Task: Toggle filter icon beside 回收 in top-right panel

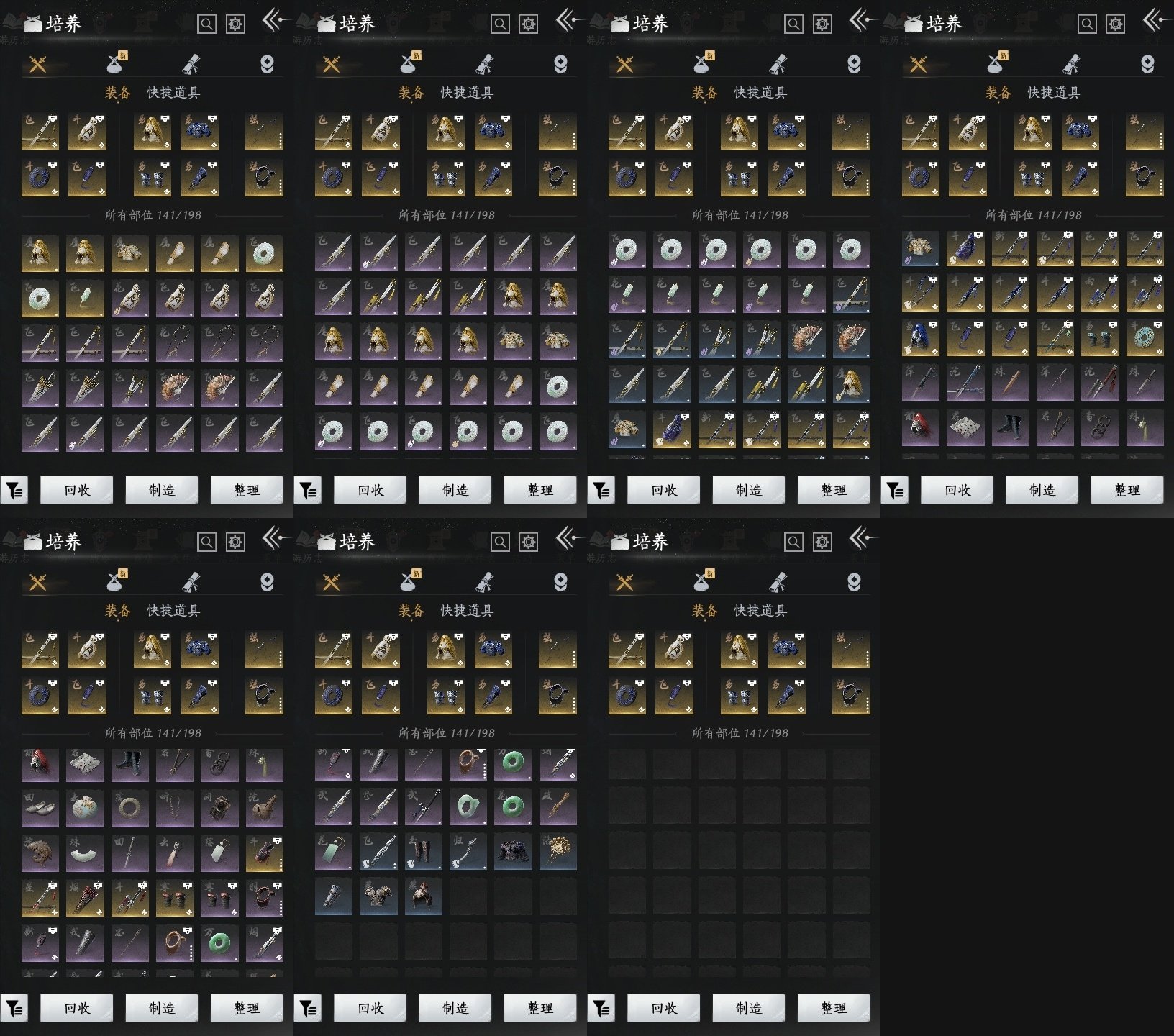Action: [x=895, y=491]
